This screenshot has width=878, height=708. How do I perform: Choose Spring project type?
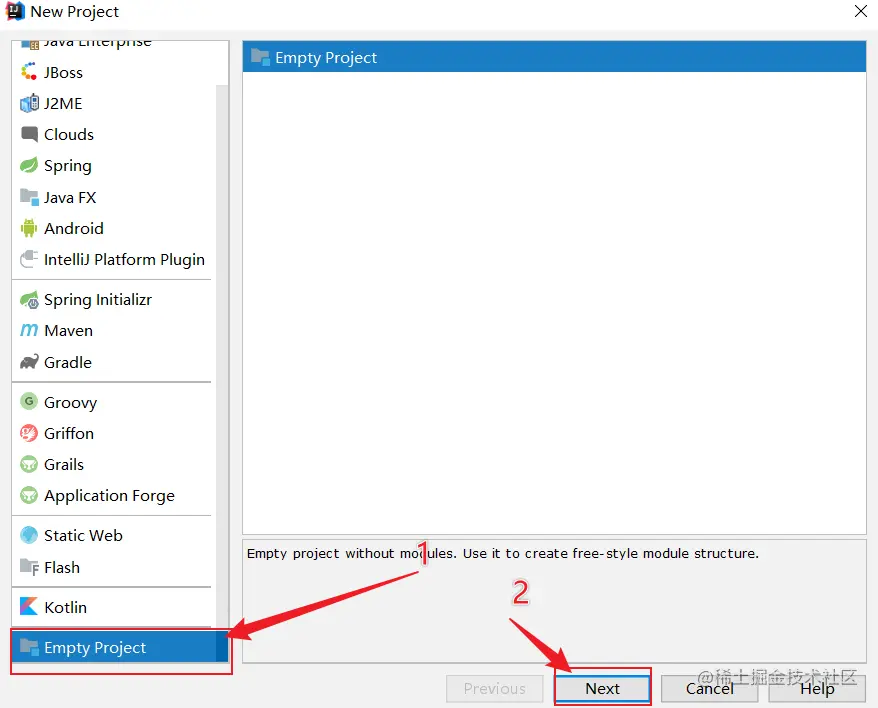(x=114, y=166)
